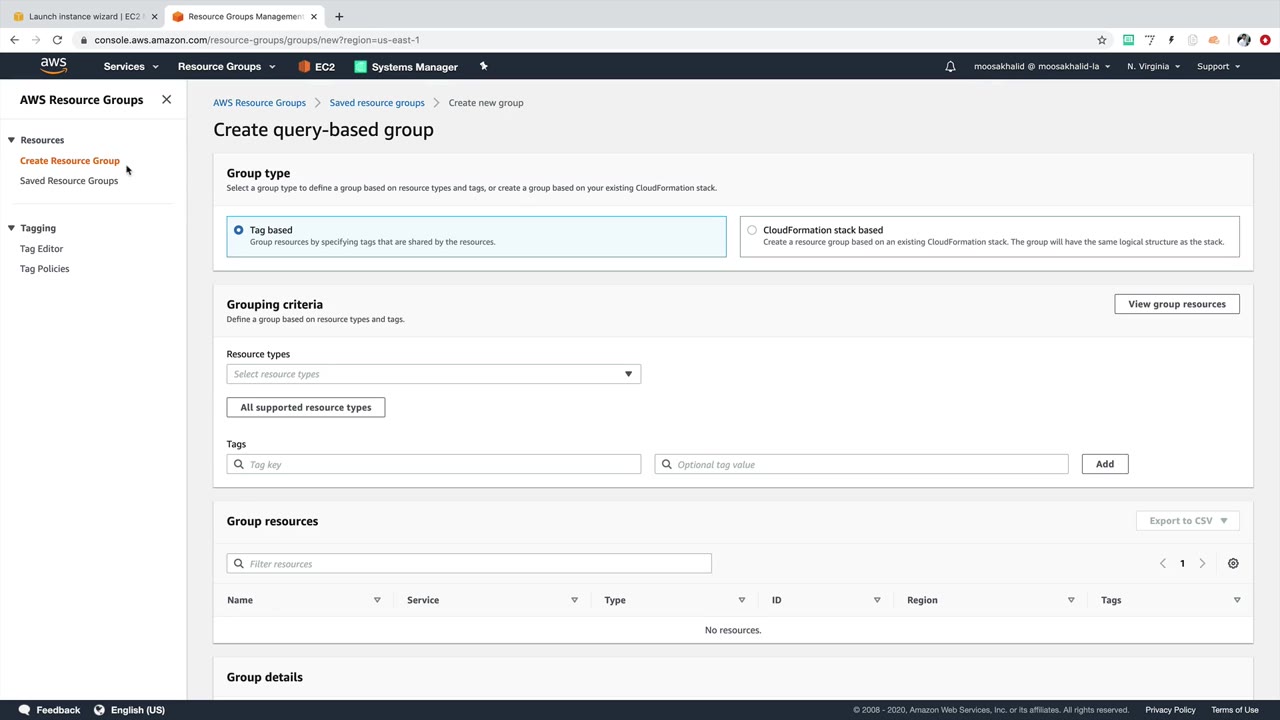Image resolution: width=1280 pixels, height=720 pixels.
Task: Click page number 1 in pagination
Action: 1182,564
